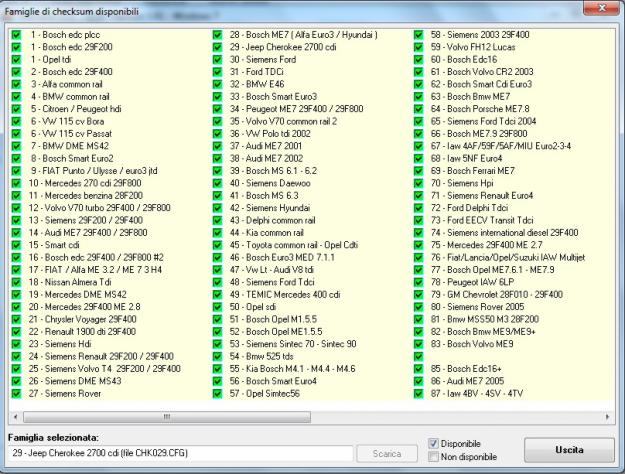Click the scrollbar left arrow
The image size is (625, 474).
point(16,417)
